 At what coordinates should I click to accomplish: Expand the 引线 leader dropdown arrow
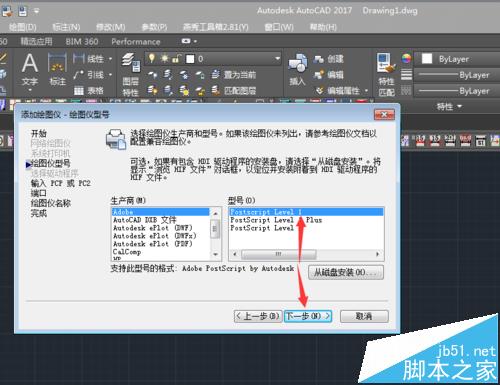110,75
